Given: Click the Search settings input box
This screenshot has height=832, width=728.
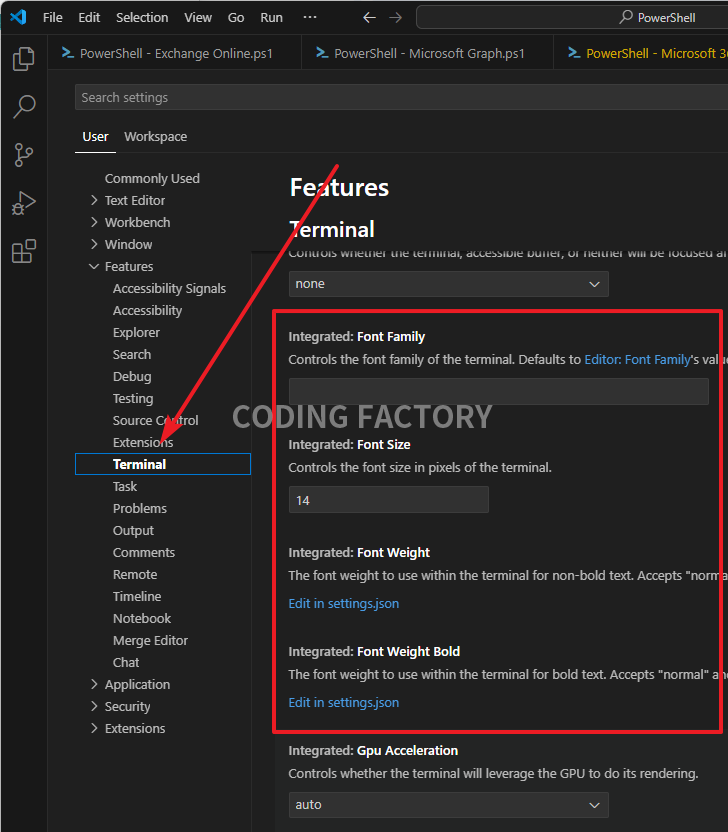Looking at the screenshot, I should [x=401, y=98].
